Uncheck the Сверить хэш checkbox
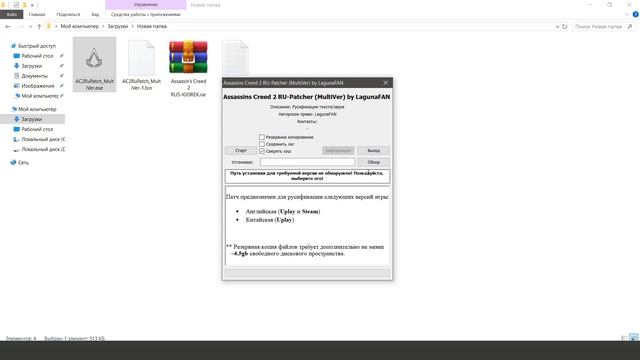 (262, 151)
